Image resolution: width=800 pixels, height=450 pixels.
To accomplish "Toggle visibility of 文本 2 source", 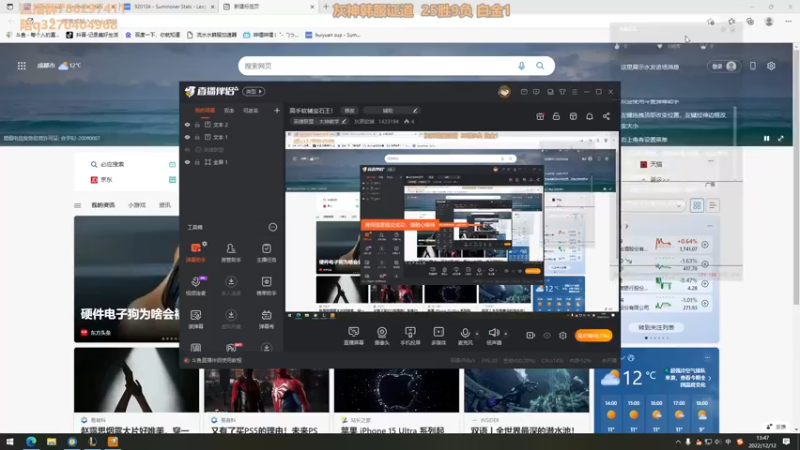I will [x=187, y=124].
